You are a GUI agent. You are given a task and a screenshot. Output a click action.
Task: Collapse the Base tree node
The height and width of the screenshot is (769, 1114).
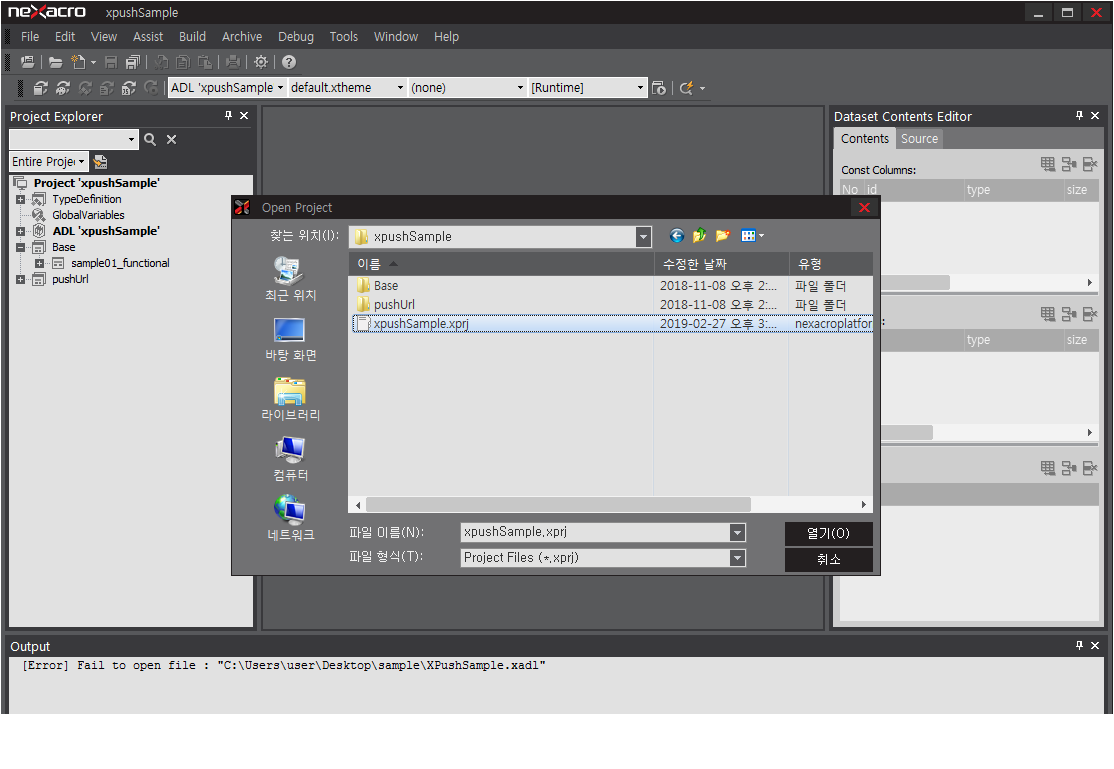click(x=21, y=247)
